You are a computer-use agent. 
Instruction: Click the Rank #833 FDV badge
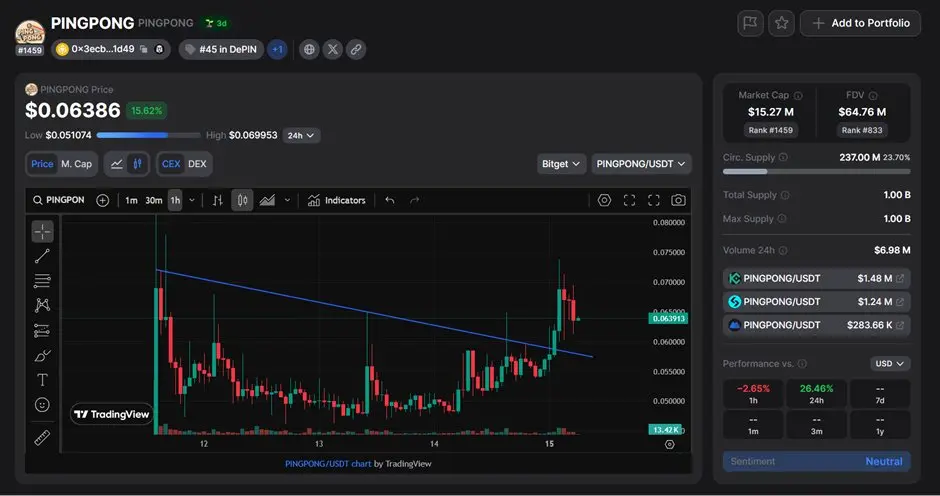[862, 130]
